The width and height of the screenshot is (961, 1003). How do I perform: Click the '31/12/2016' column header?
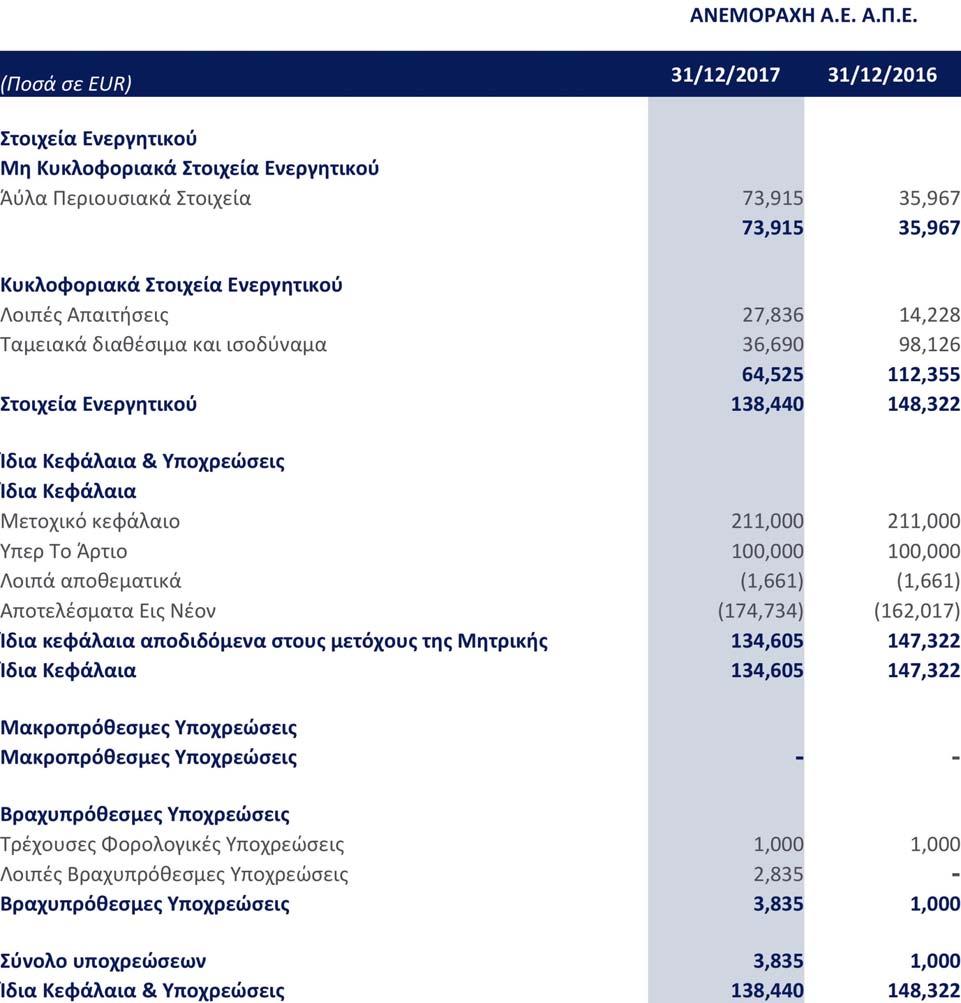[x=882, y=75]
